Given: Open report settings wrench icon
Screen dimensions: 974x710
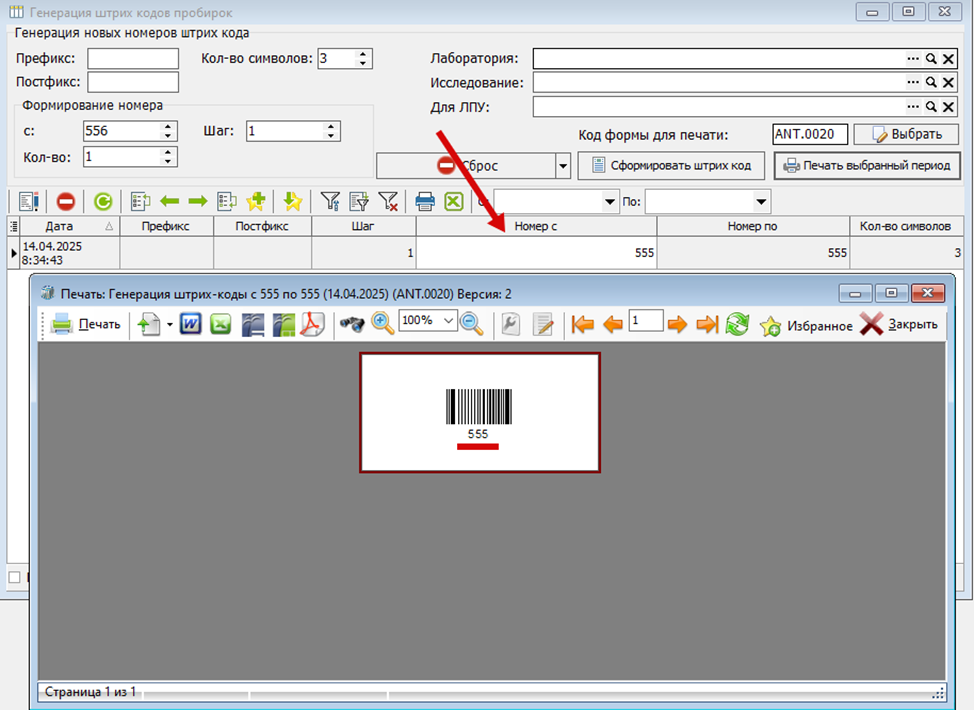Looking at the screenshot, I should pos(511,324).
